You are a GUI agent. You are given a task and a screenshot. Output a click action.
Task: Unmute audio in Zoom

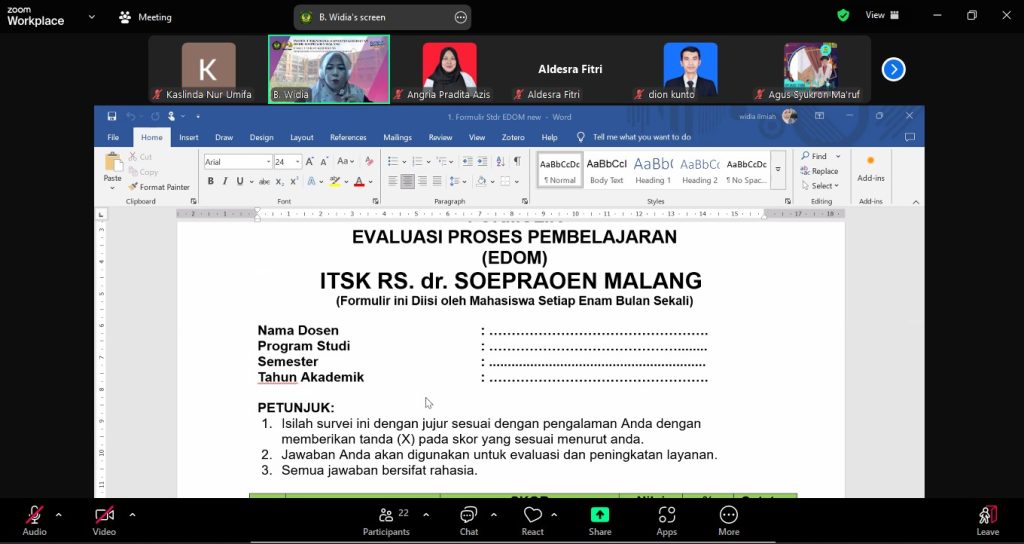[x=35, y=522]
